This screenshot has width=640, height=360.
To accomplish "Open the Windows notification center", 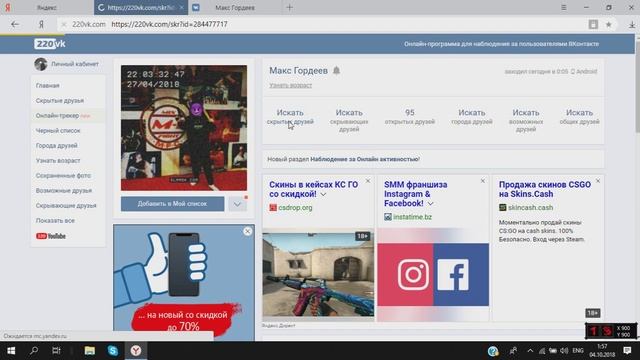I will (627, 351).
